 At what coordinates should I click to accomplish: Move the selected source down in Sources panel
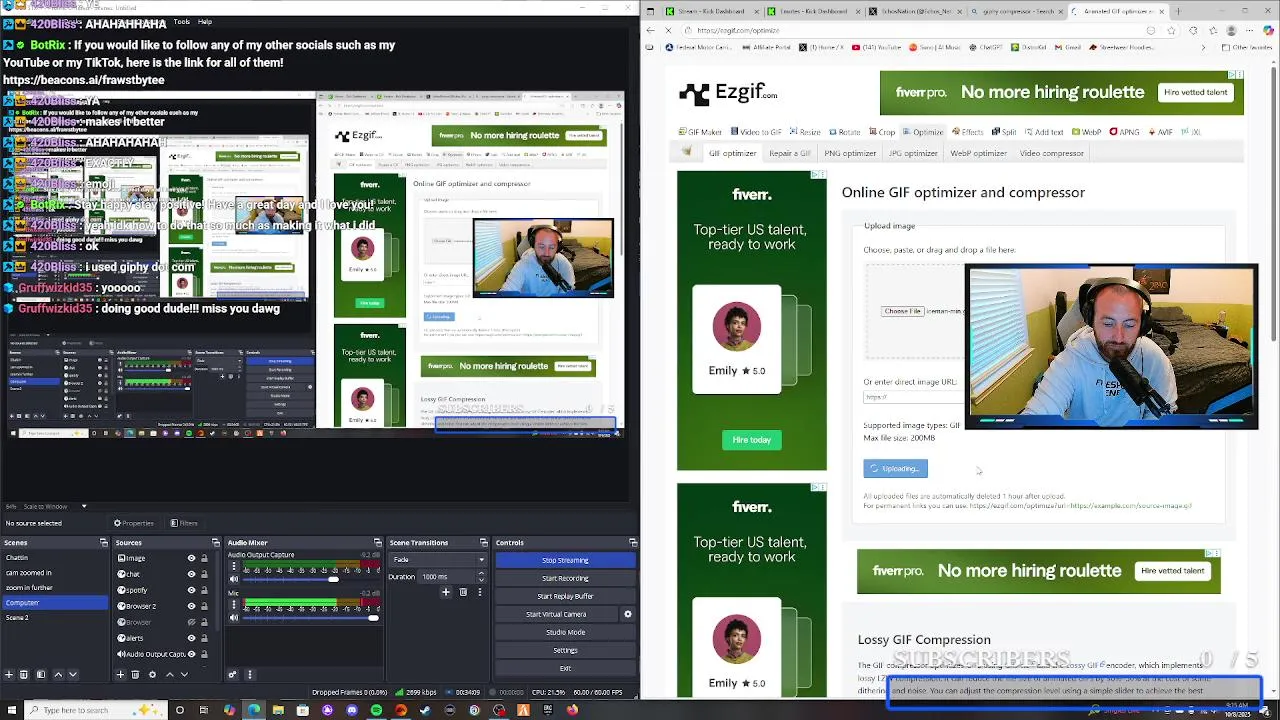(184, 674)
